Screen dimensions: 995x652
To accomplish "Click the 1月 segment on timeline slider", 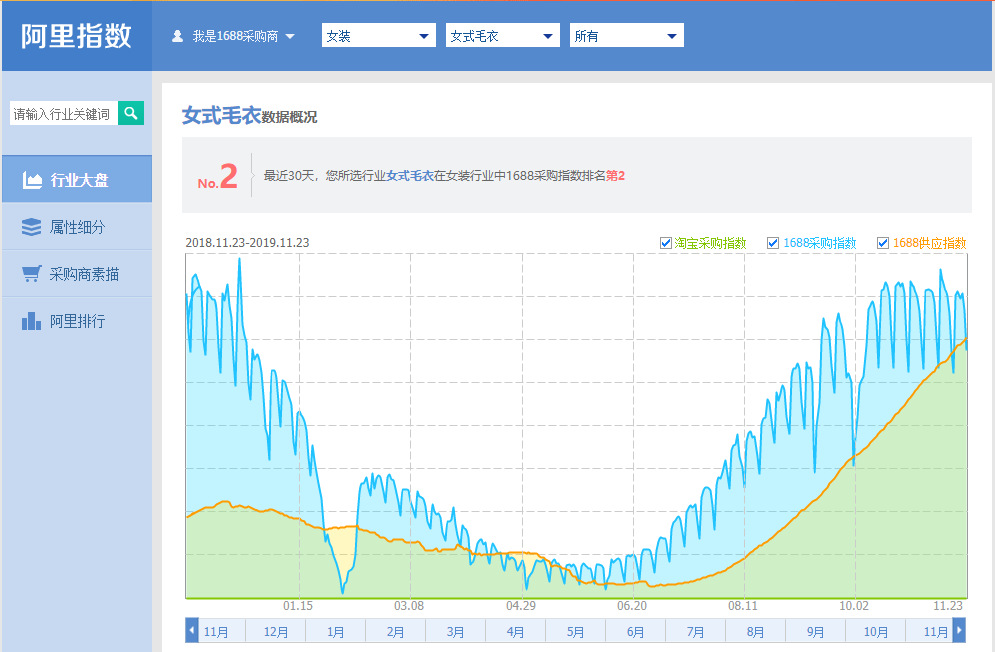I will pos(335,632).
